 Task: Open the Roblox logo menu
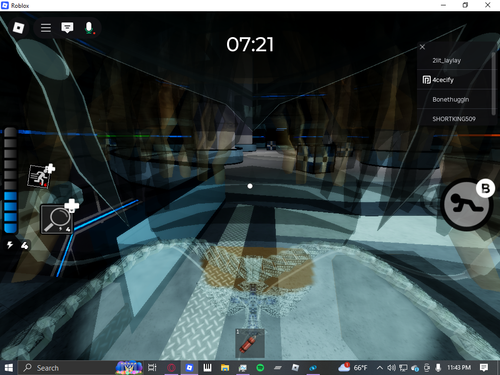coord(18,28)
